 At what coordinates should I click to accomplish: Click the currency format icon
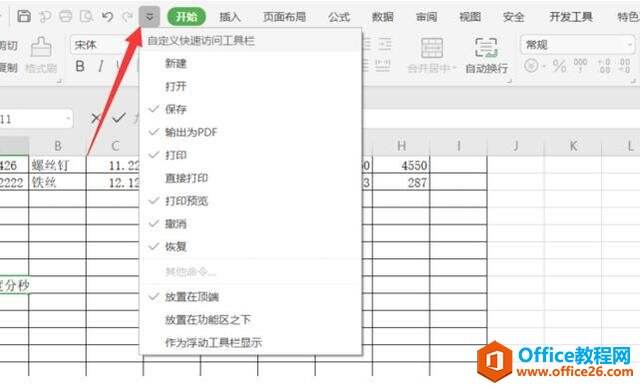click(x=531, y=65)
